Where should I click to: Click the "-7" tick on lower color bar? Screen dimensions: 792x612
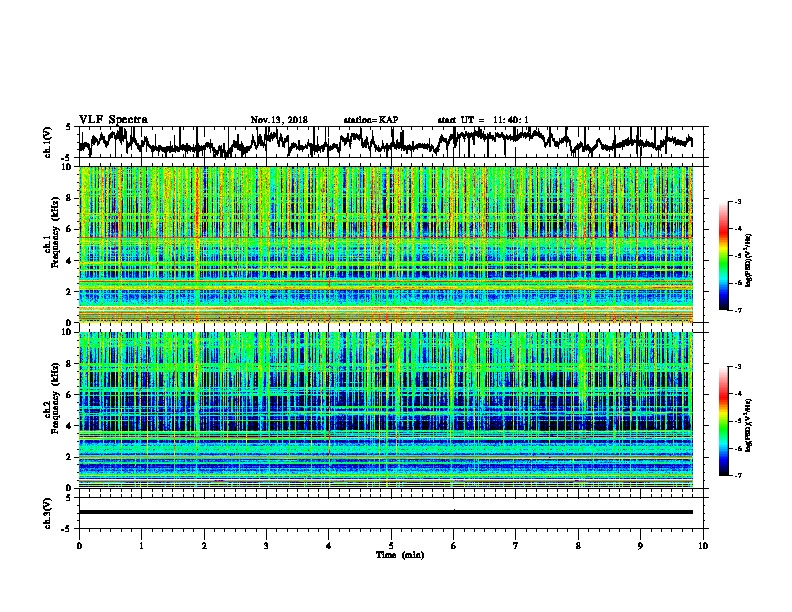pyautogui.click(x=738, y=476)
